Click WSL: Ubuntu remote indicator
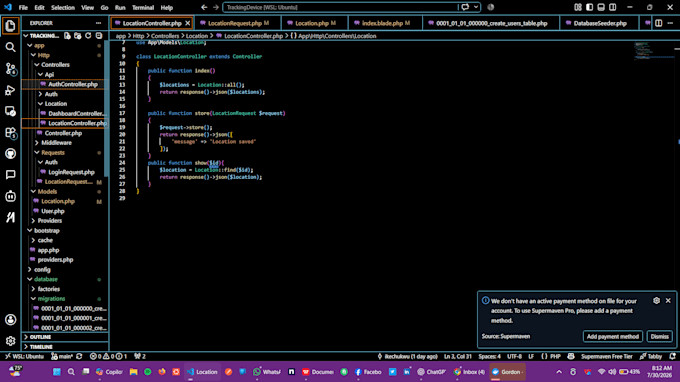 [25, 356]
